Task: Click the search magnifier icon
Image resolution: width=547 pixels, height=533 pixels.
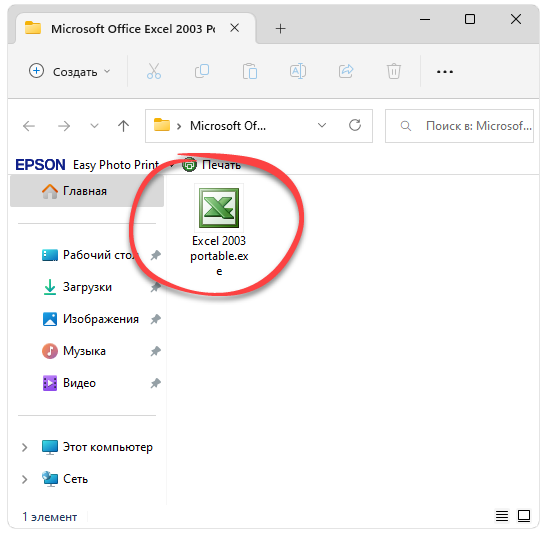Action: (405, 126)
